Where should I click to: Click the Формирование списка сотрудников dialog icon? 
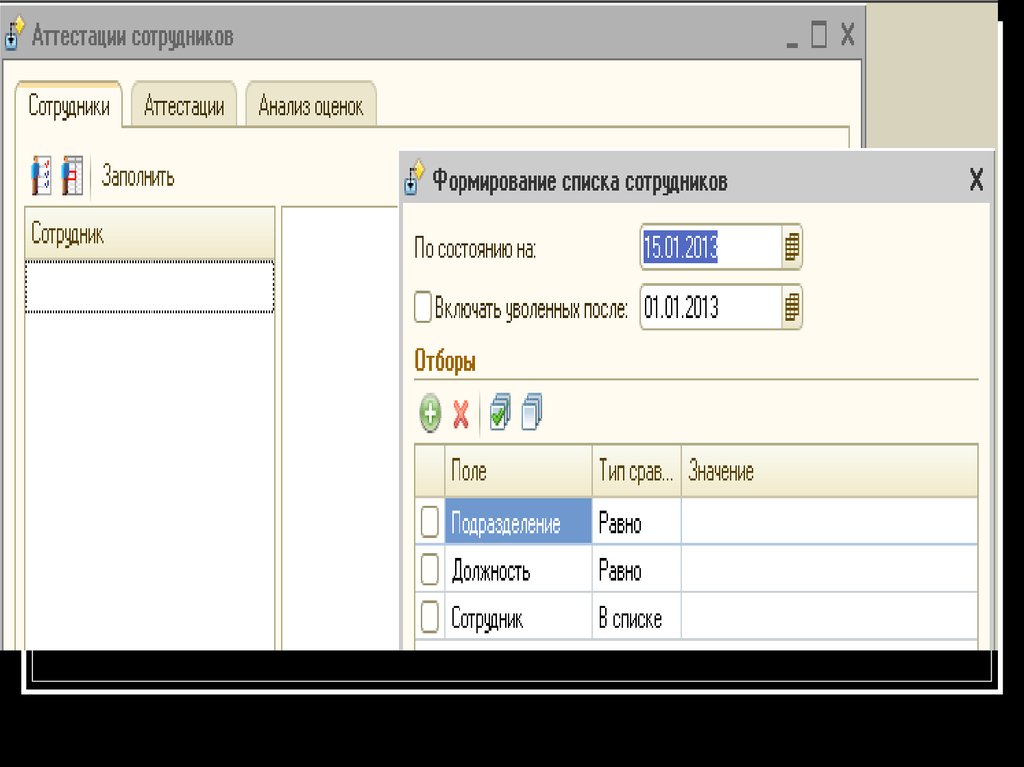414,180
